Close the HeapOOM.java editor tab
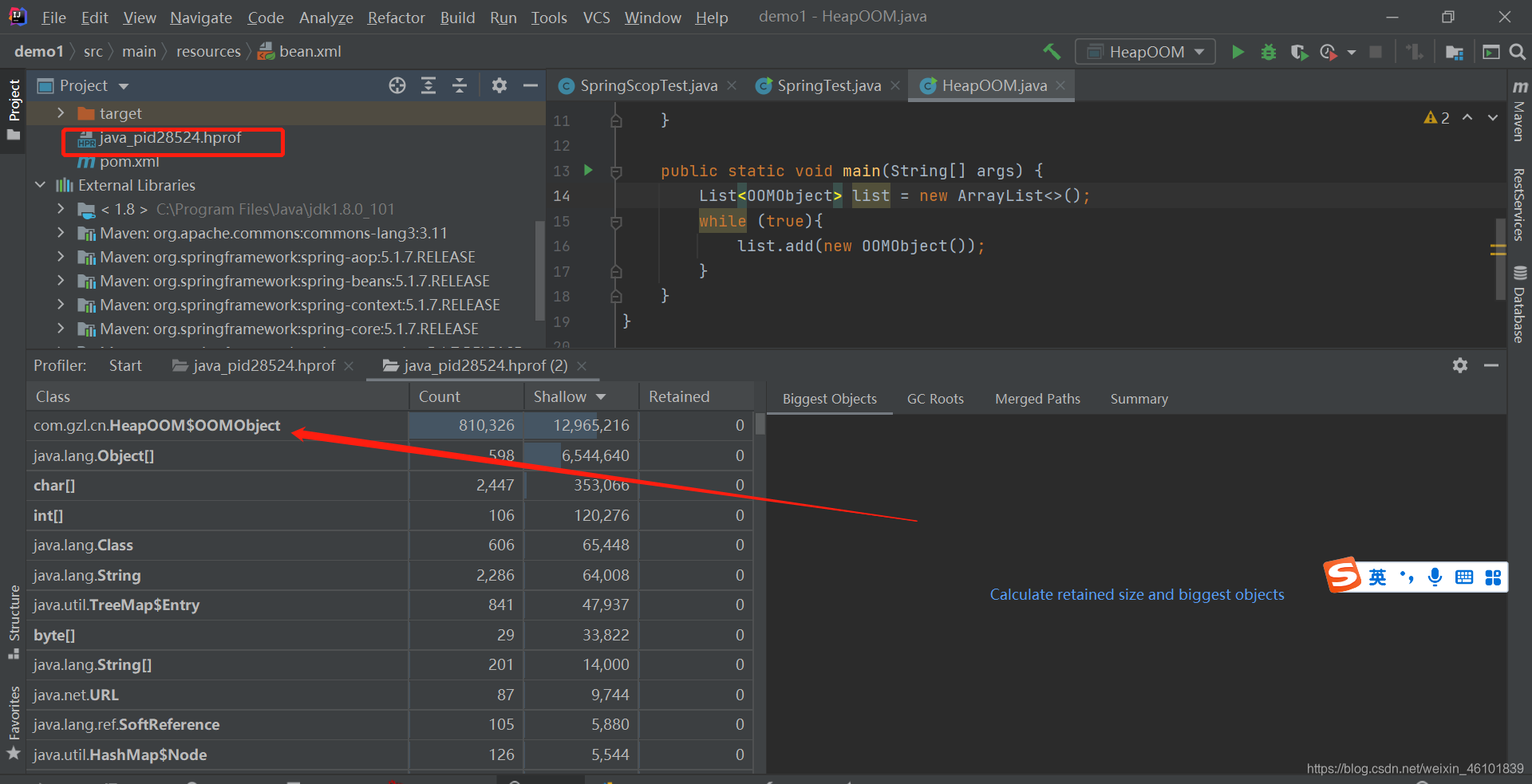Viewport: 1532px width, 784px height. [x=1060, y=85]
